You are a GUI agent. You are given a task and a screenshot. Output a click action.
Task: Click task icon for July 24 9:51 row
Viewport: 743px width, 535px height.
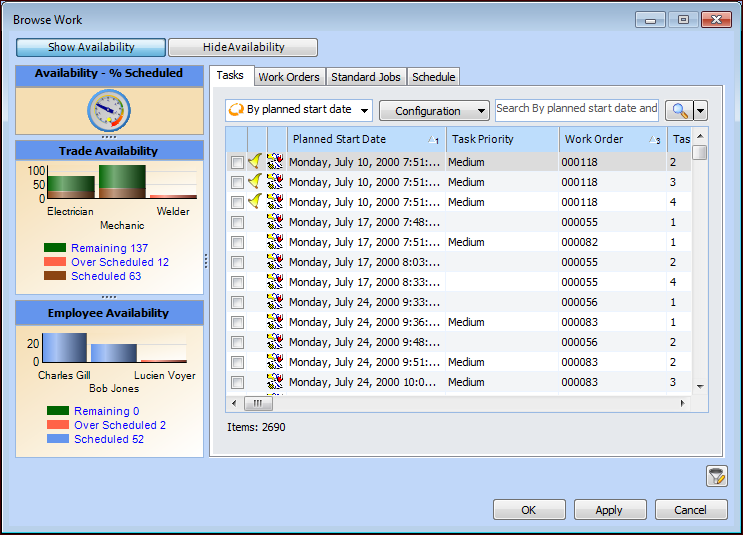[x=275, y=362]
